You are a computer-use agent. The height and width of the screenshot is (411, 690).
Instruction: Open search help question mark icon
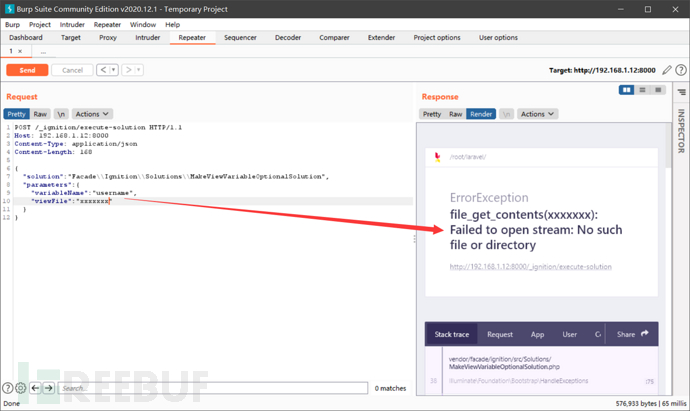tap(7, 388)
